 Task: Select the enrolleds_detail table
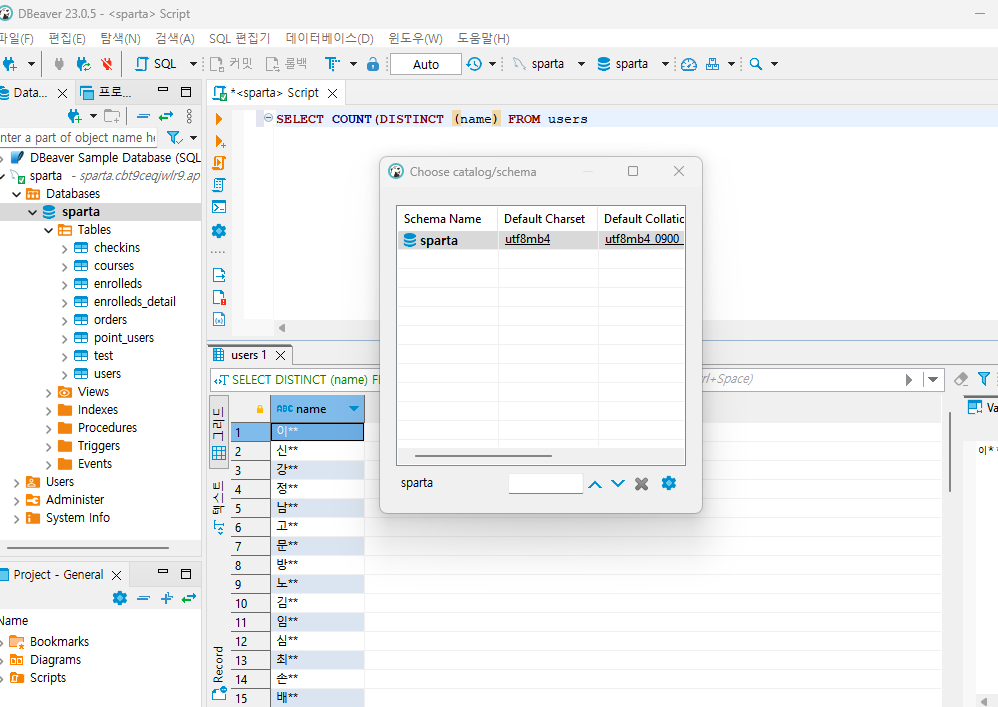(x=134, y=302)
